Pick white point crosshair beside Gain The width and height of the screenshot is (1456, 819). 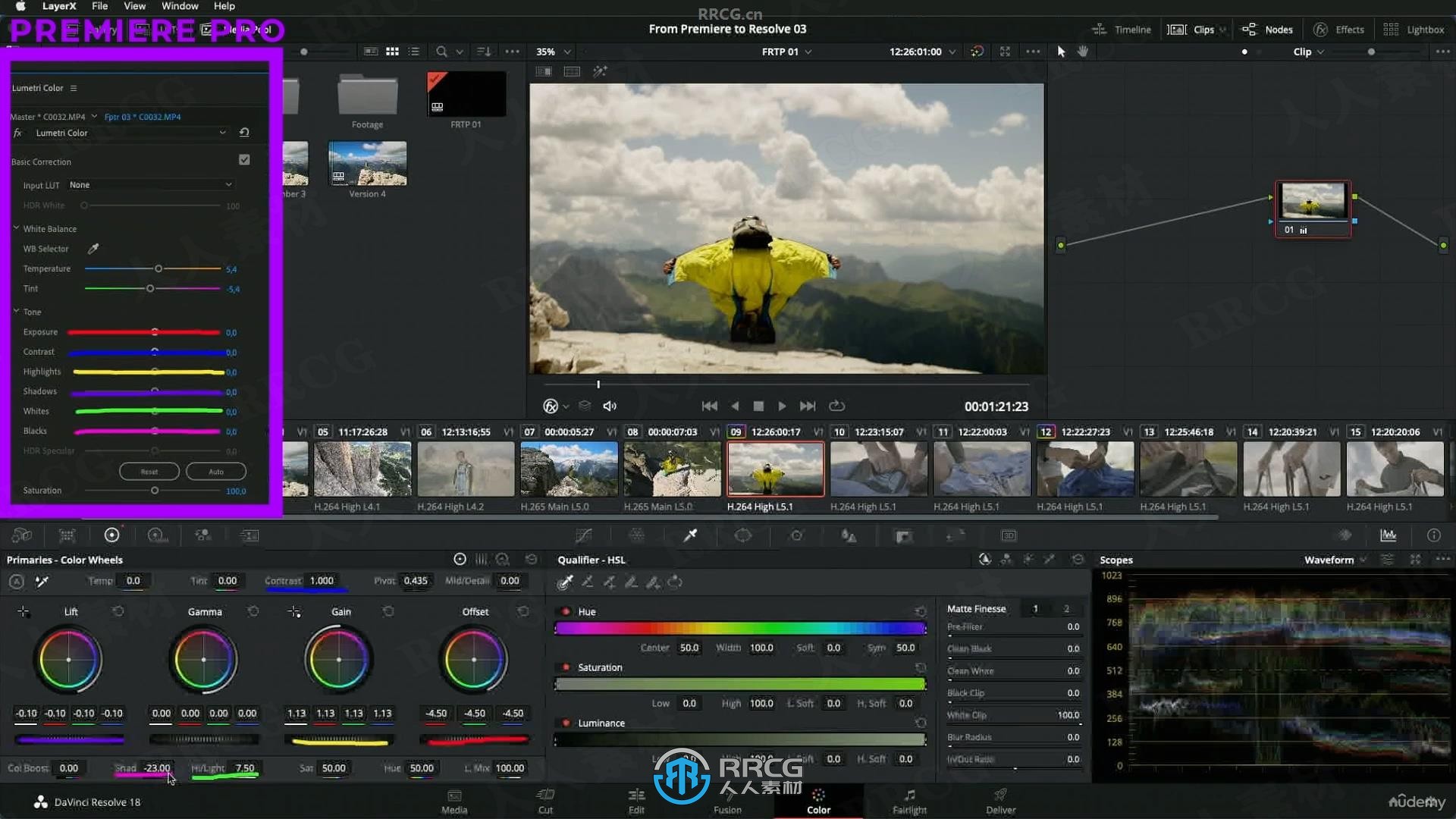point(294,611)
